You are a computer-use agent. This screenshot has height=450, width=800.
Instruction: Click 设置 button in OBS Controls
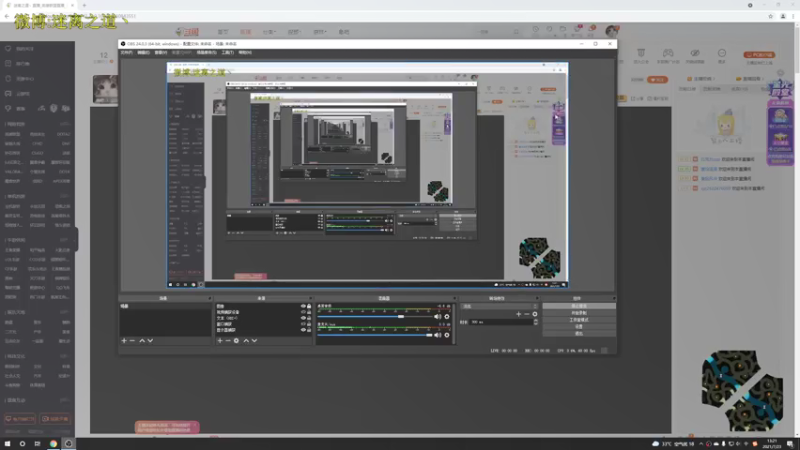pos(579,327)
